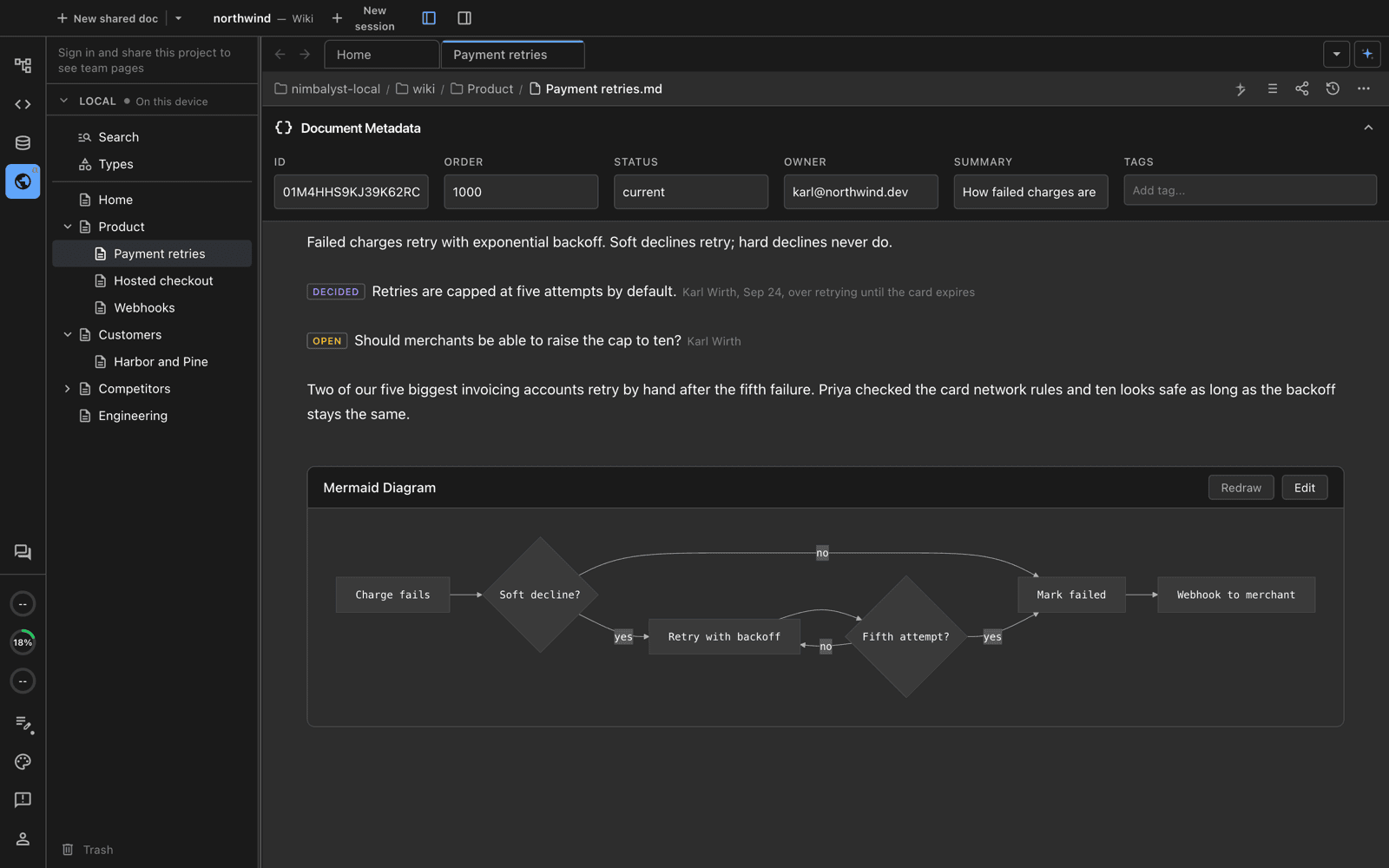
Task: Click the lightning bolt icon in the document toolbar
Action: point(1241,89)
